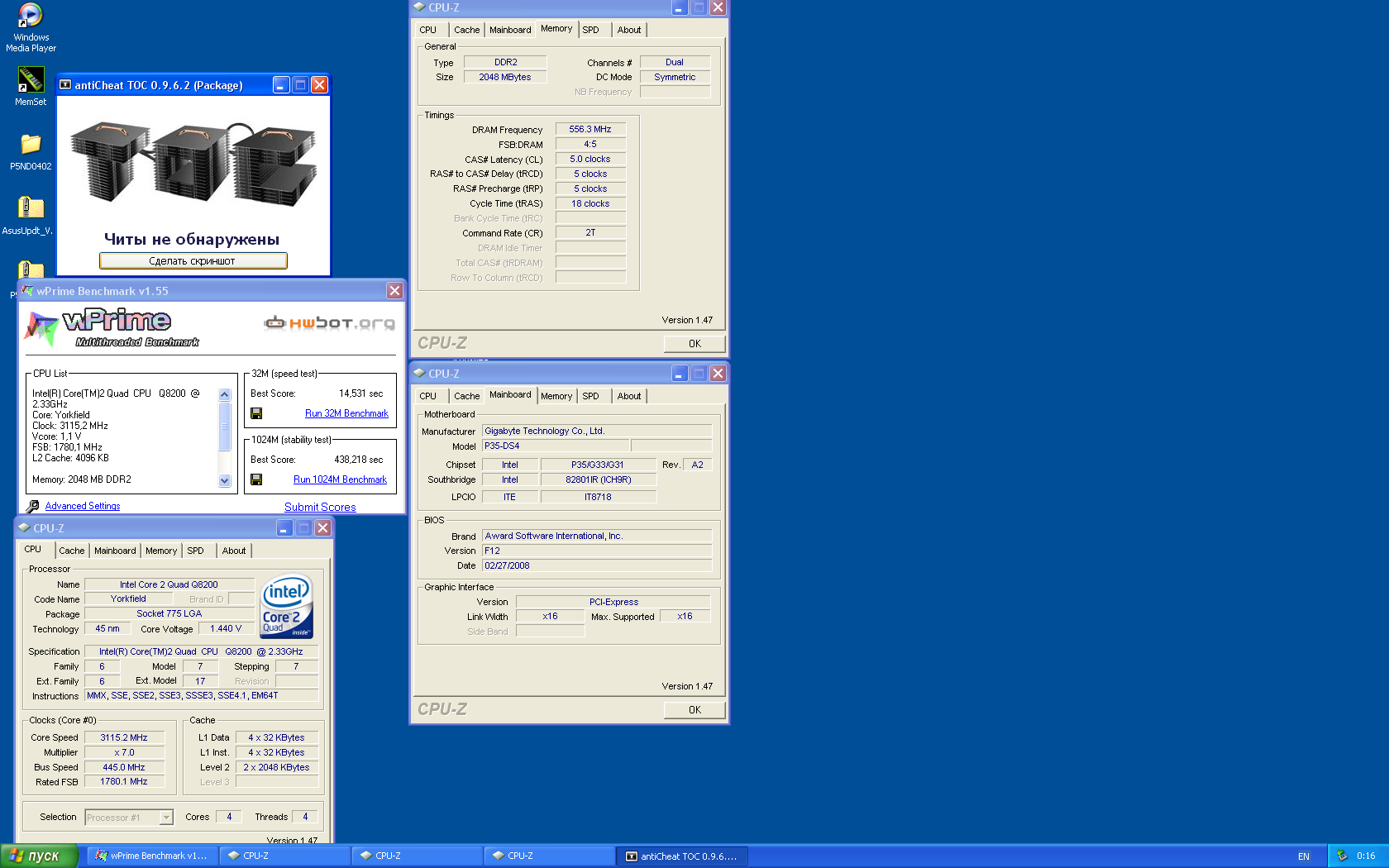Image resolution: width=1389 pixels, height=868 pixels.
Task: Click the CPU List scrollbar thumb
Action: (224, 426)
